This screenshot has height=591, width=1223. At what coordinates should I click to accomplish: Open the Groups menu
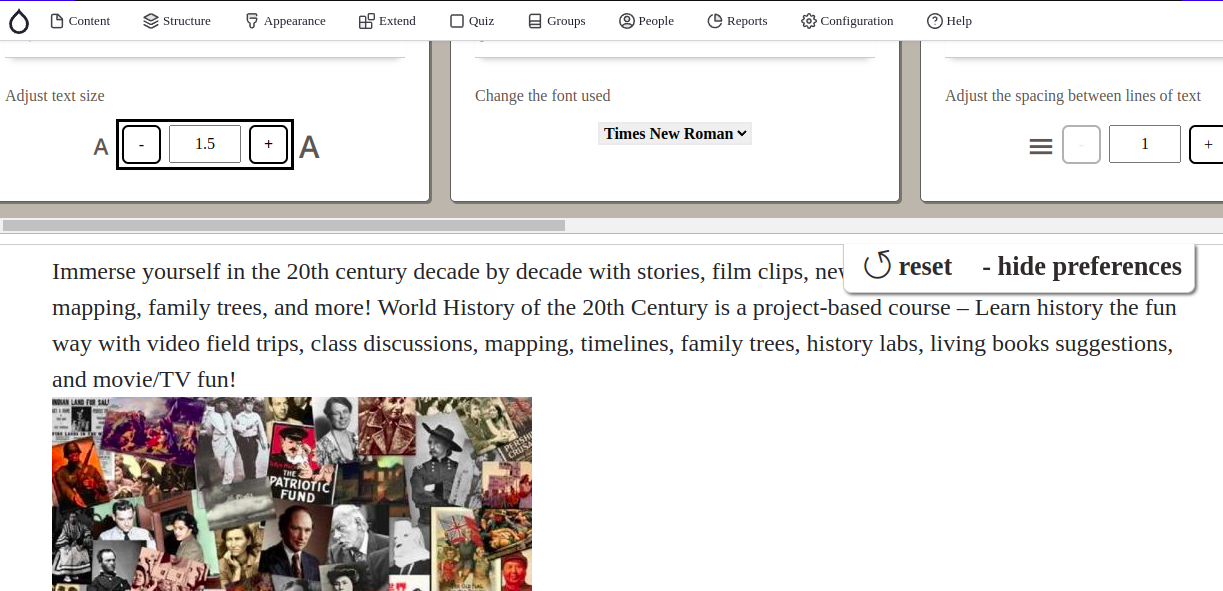click(x=557, y=21)
